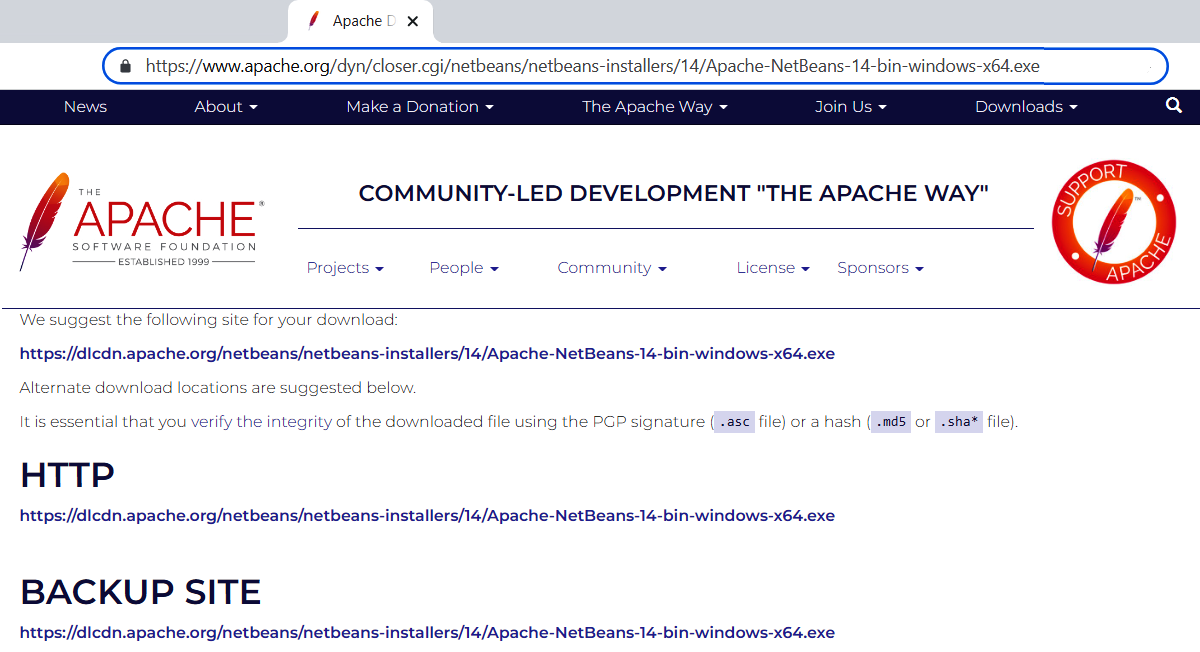This screenshot has height=652, width=1200.
Task: Expand the Downloads dropdown
Action: pyautogui.click(x=1027, y=107)
